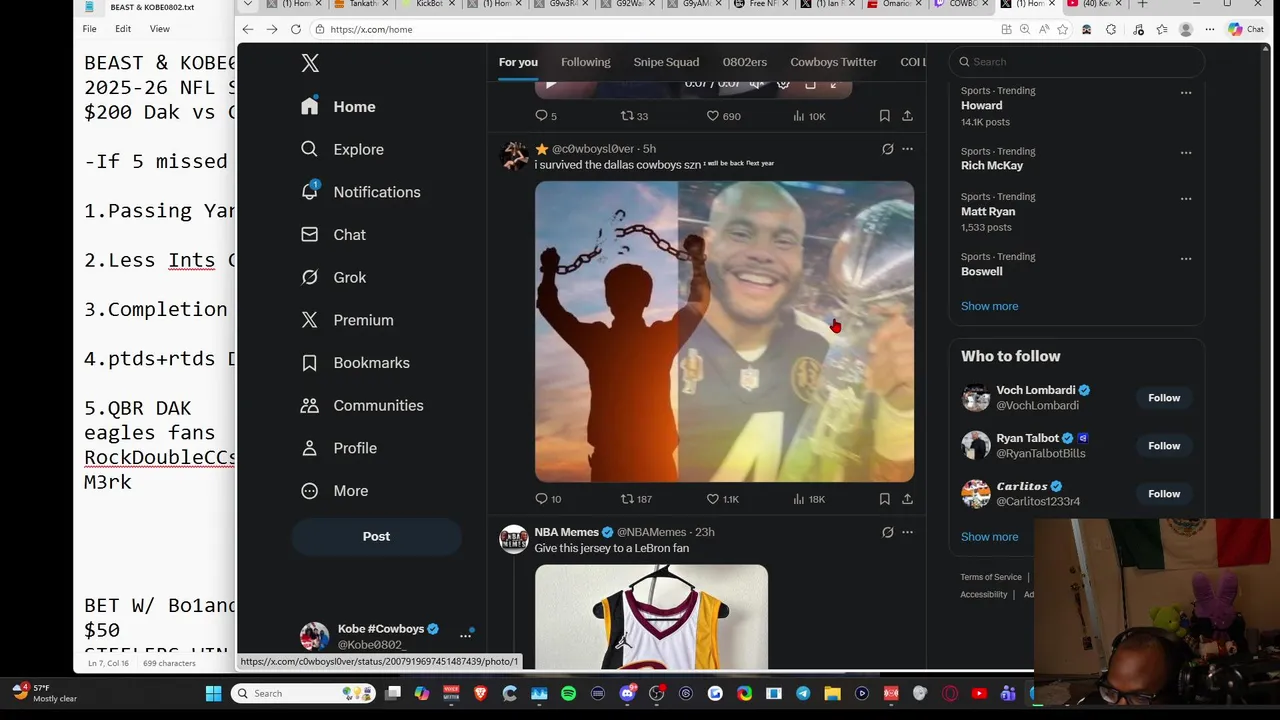The height and width of the screenshot is (720, 1280).
Task: Open Grok explain on c0wboysl0ver post
Action: [x=887, y=149]
